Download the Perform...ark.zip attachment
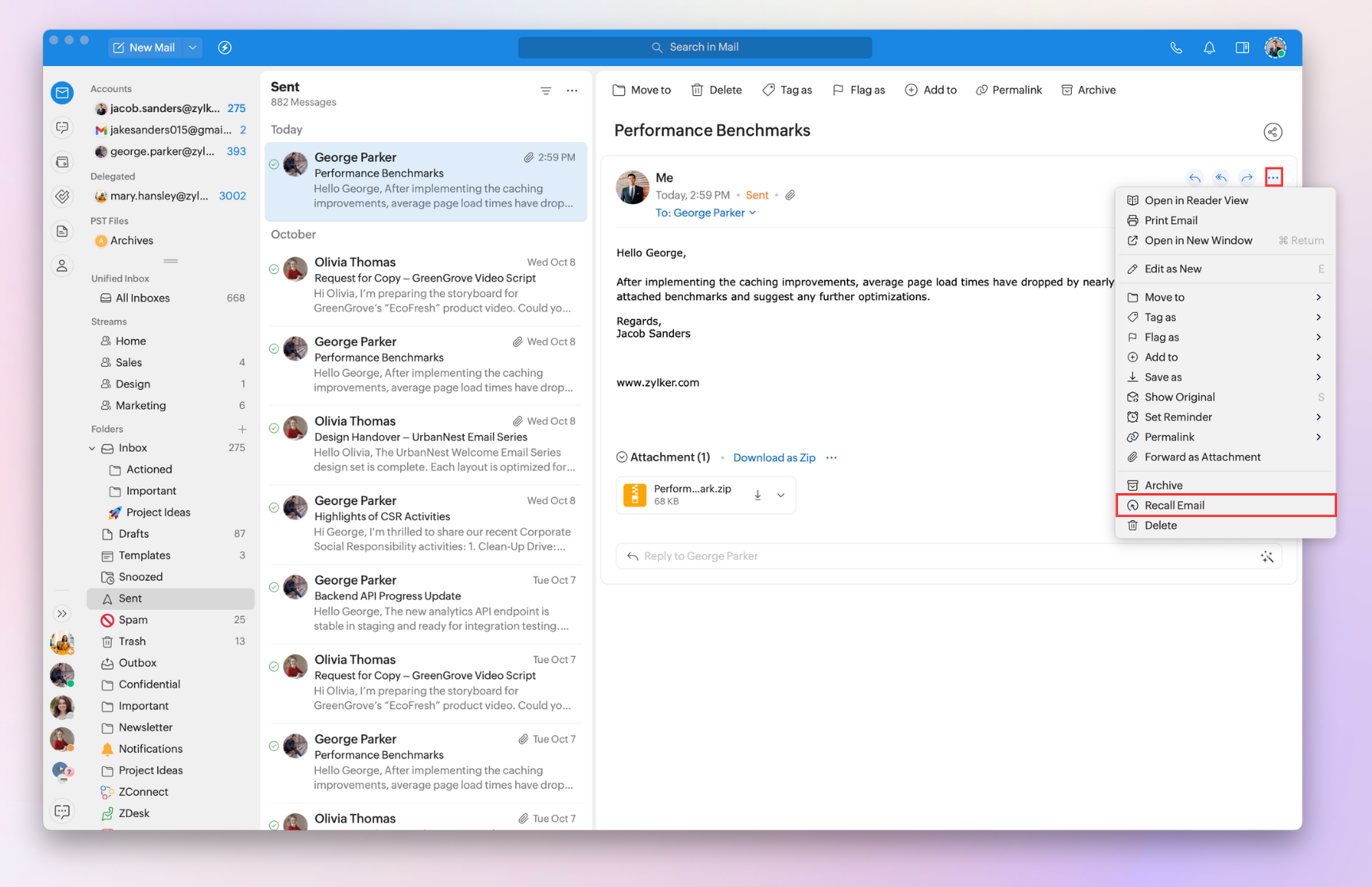Screen dimensions: 1372x887 click(757, 495)
